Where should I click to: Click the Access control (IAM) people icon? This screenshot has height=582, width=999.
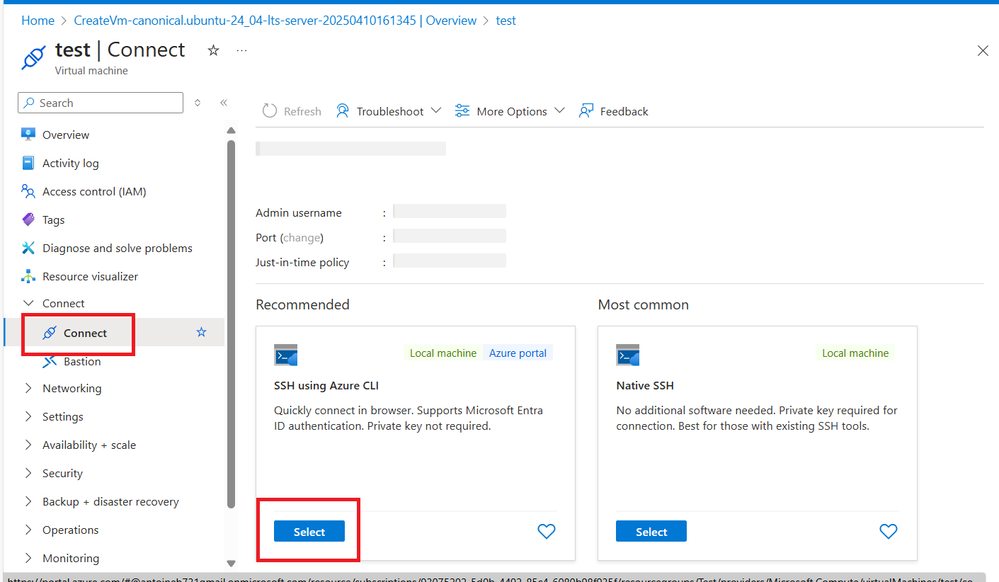[28, 191]
